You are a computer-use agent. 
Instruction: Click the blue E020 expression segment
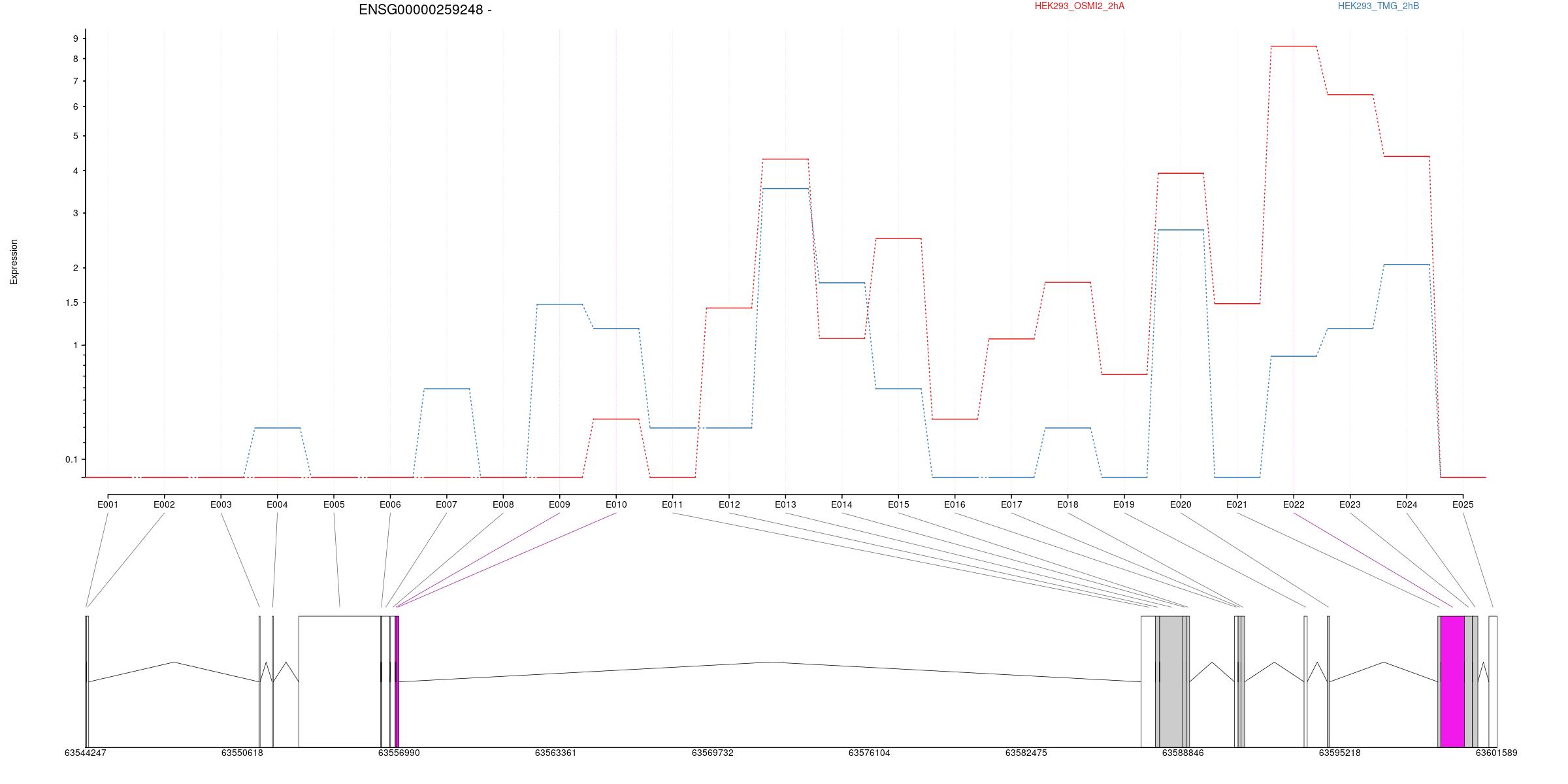click(1181, 230)
